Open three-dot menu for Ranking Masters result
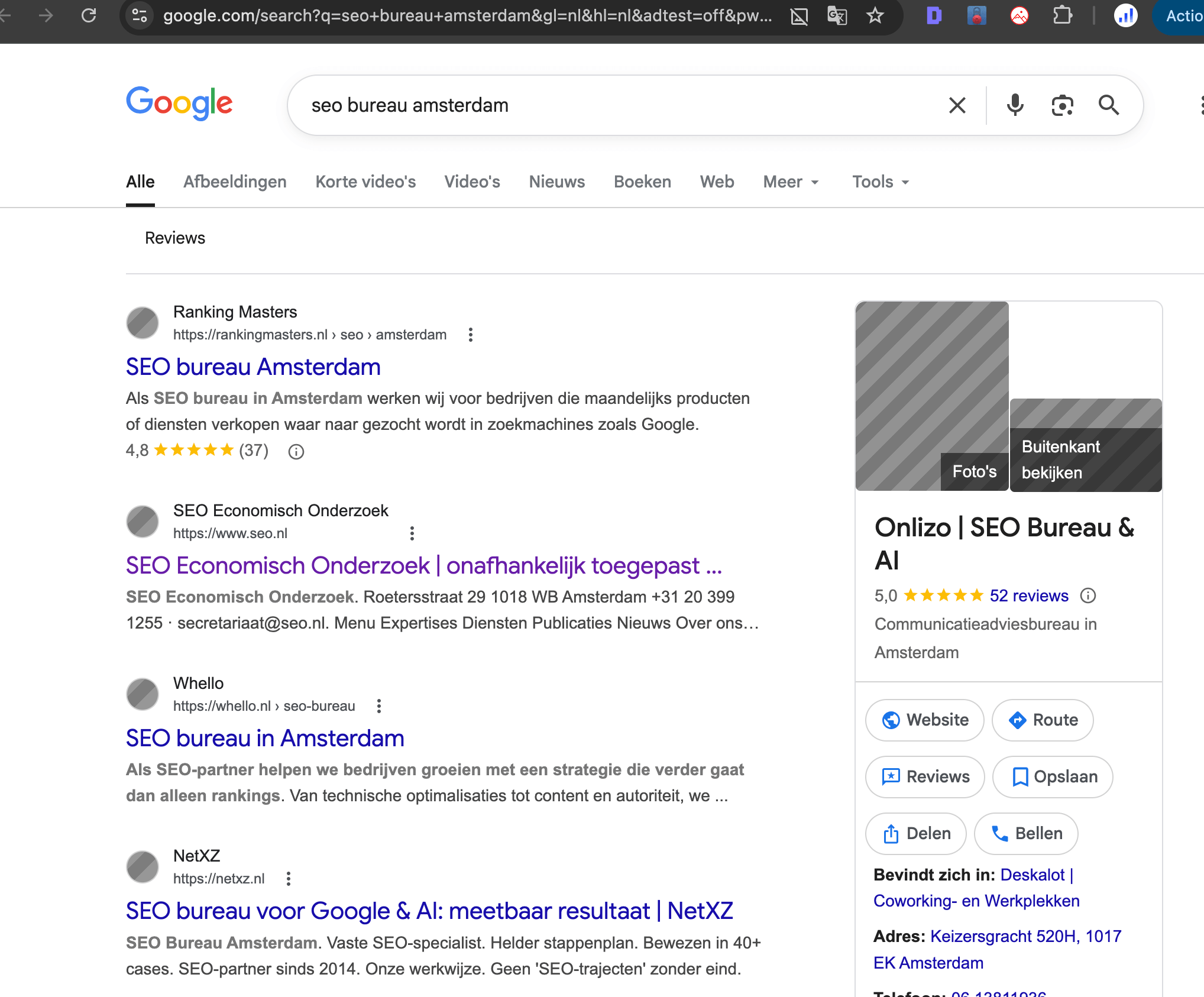Viewport: 1204px width, 997px height. [471, 335]
